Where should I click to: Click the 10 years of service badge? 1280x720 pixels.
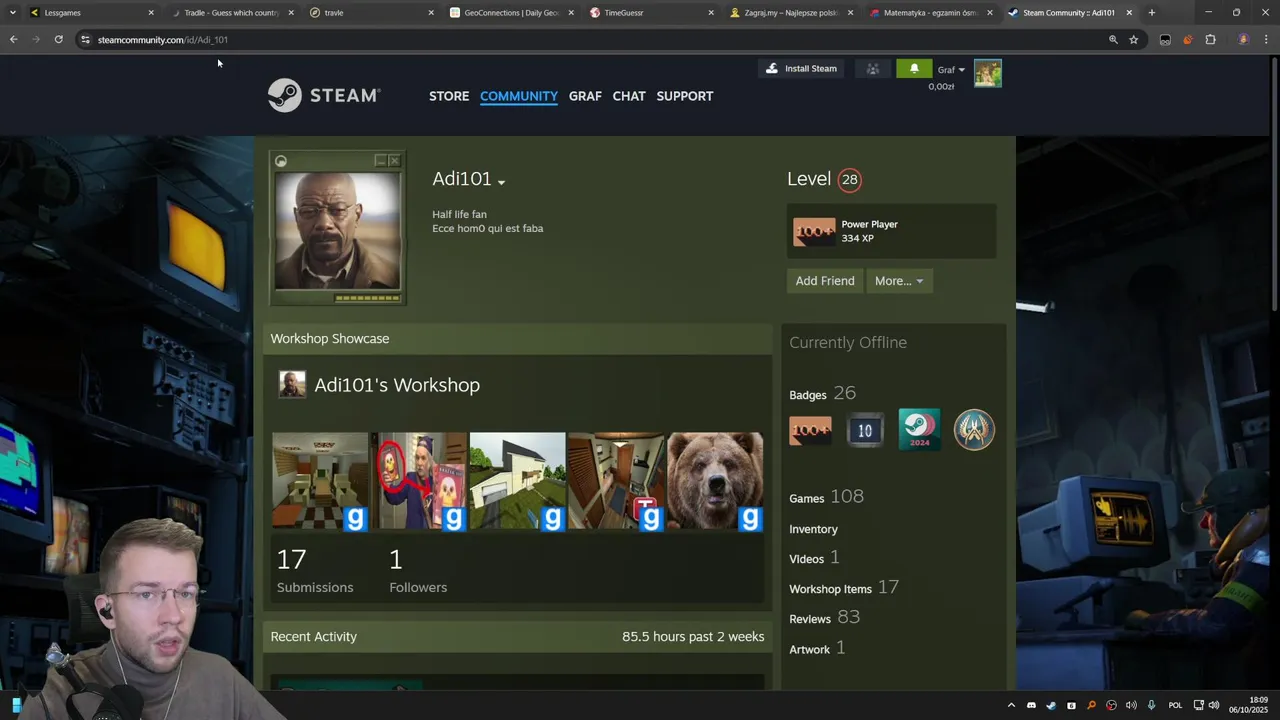coord(865,430)
